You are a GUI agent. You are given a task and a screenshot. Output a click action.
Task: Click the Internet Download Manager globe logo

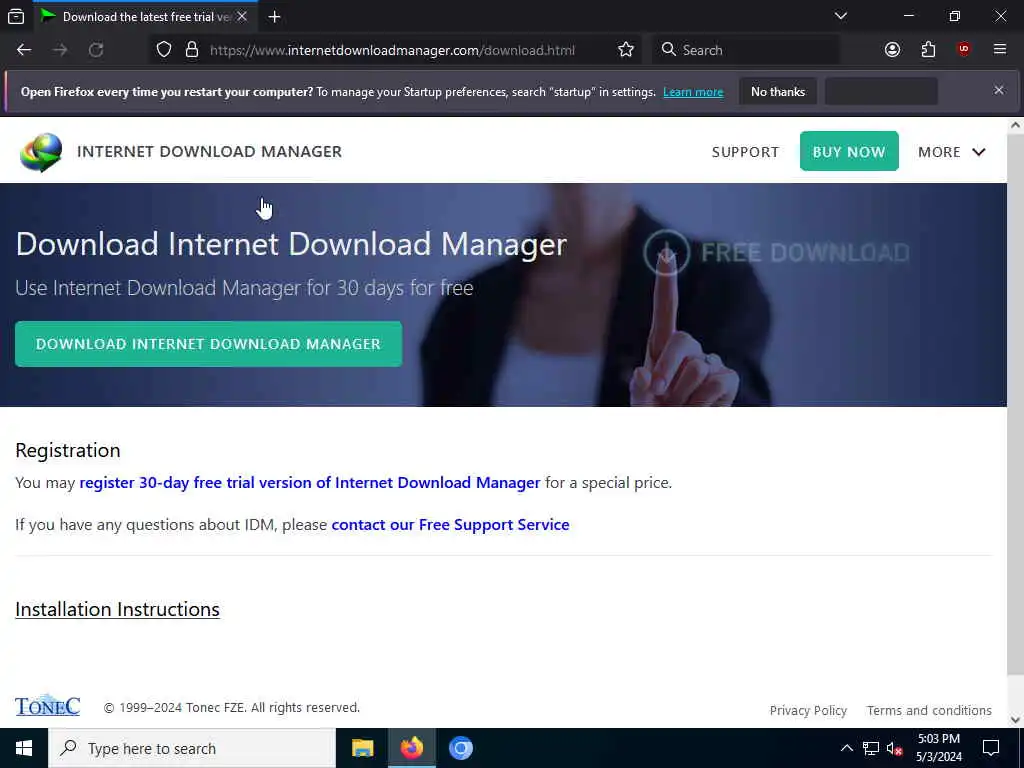coord(41,152)
